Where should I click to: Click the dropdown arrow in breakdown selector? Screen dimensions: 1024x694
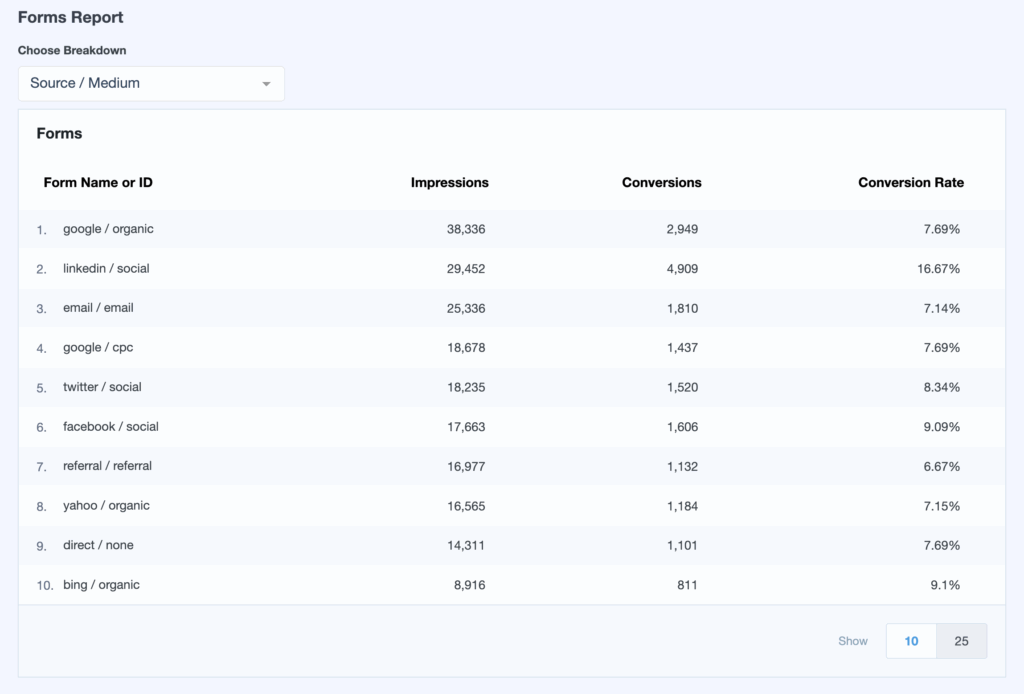point(266,84)
